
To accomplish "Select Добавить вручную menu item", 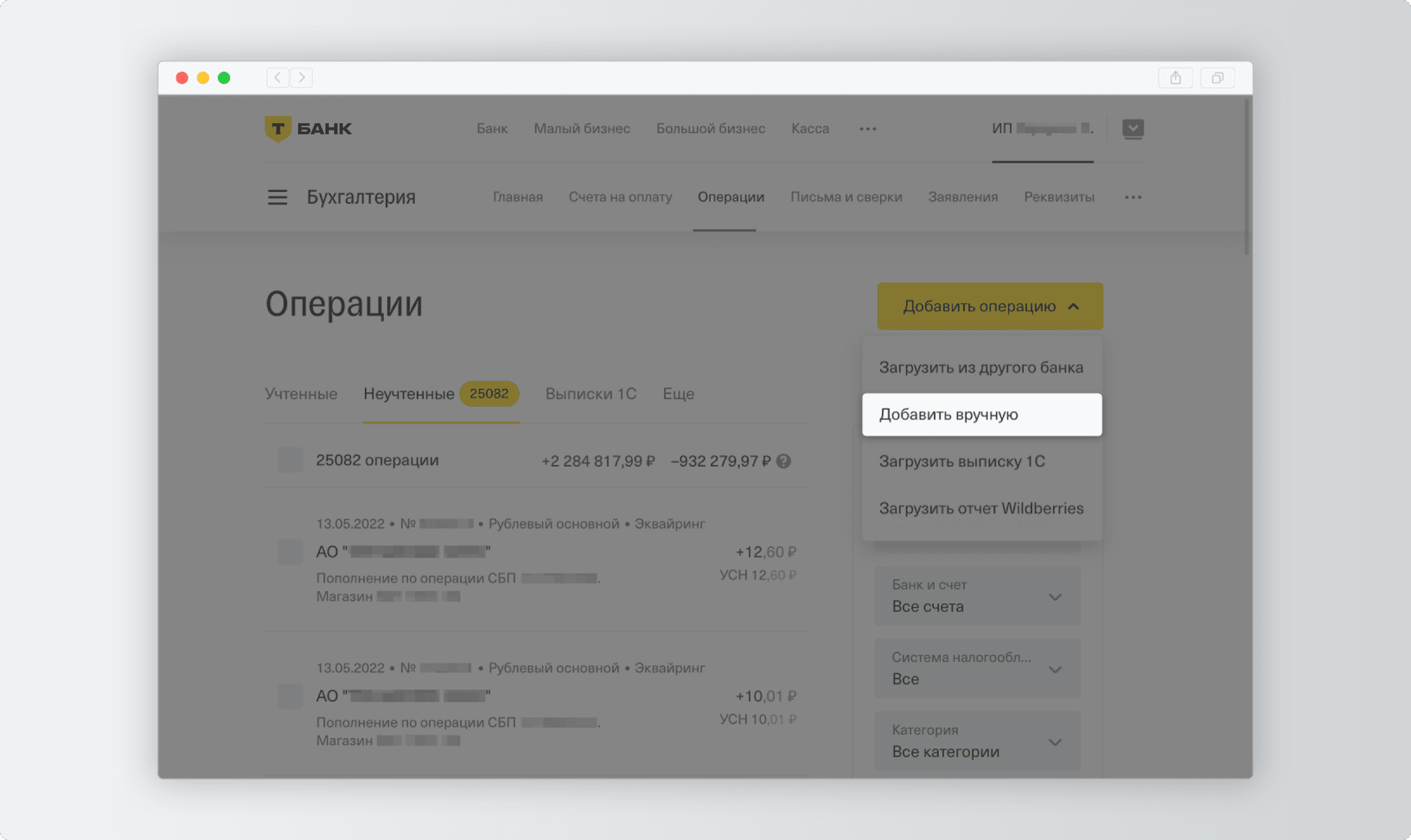I will tap(982, 414).
